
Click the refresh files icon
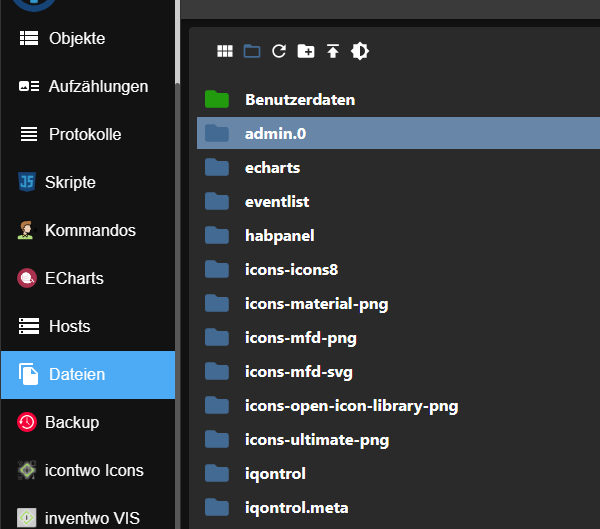[279, 51]
